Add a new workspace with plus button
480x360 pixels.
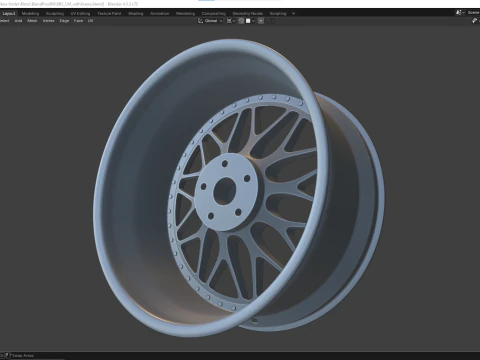coord(293,14)
